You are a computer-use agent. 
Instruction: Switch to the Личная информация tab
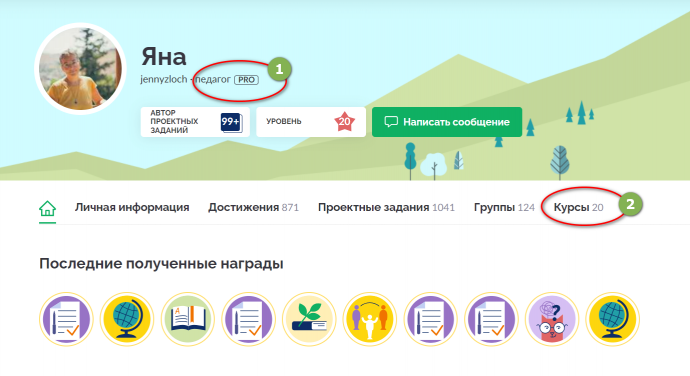[132, 207]
